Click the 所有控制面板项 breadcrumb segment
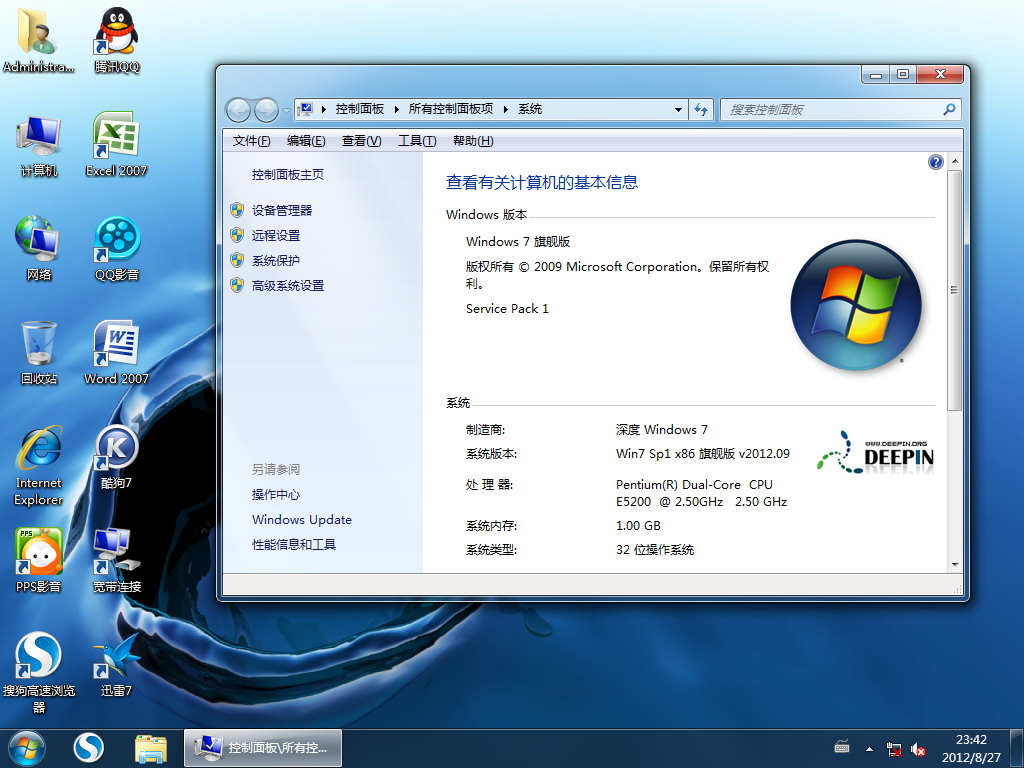This screenshot has height=768, width=1024. pyautogui.click(x=451, y=109)
